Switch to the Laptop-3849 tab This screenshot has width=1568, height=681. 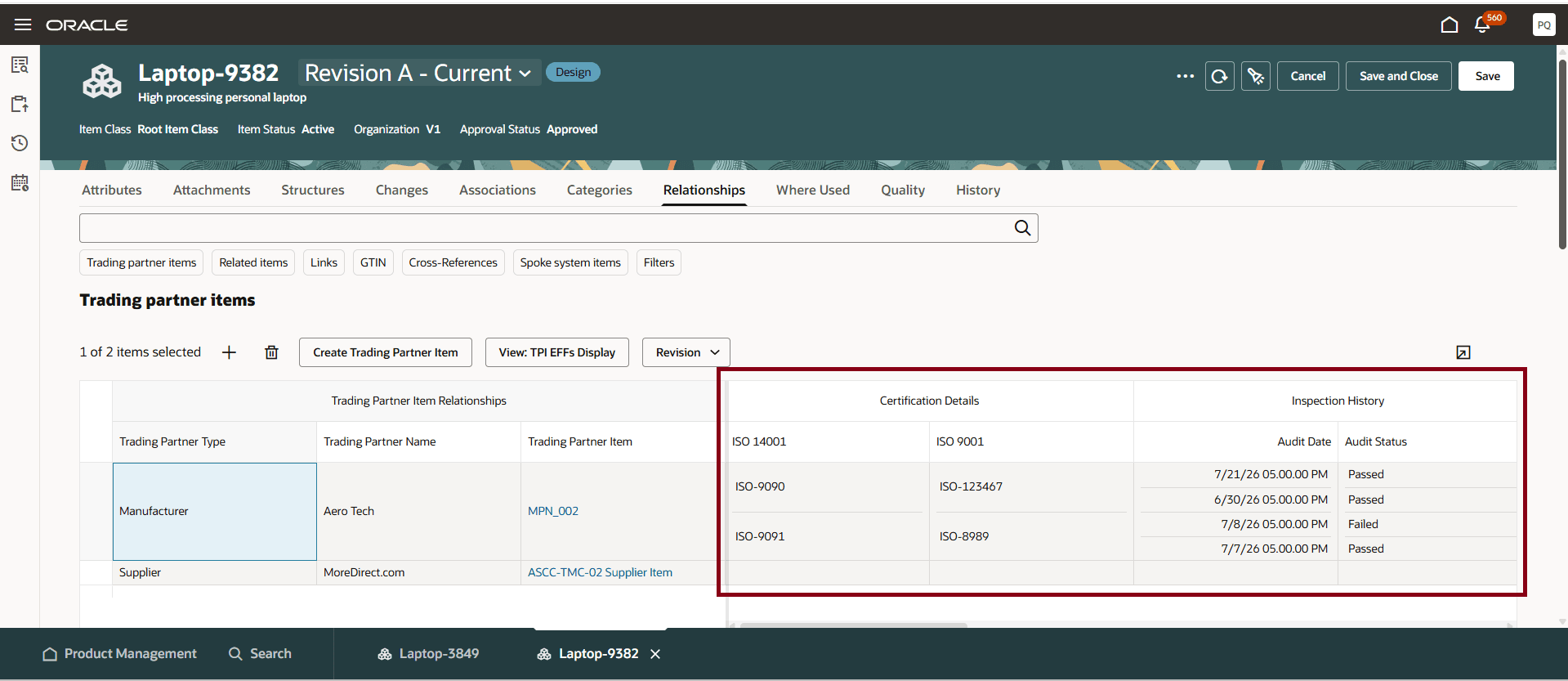point(428,654)
